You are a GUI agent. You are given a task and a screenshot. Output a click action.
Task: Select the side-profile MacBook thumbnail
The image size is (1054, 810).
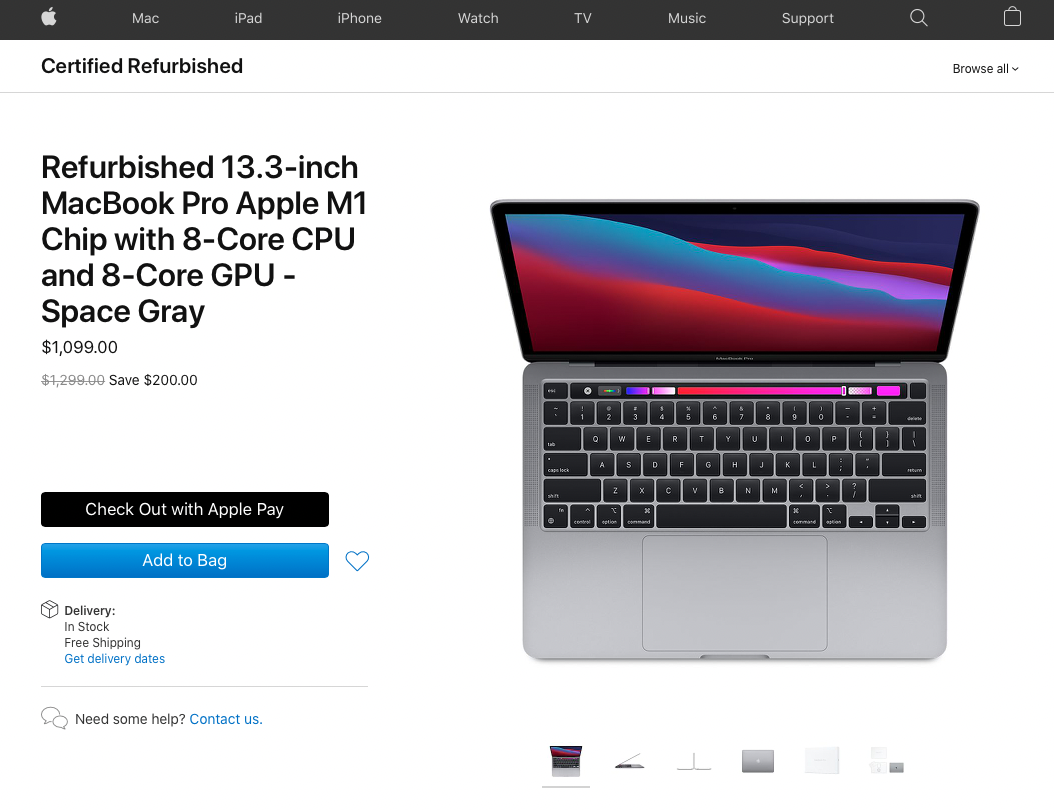pyautogui.click(x=630, y=762)
